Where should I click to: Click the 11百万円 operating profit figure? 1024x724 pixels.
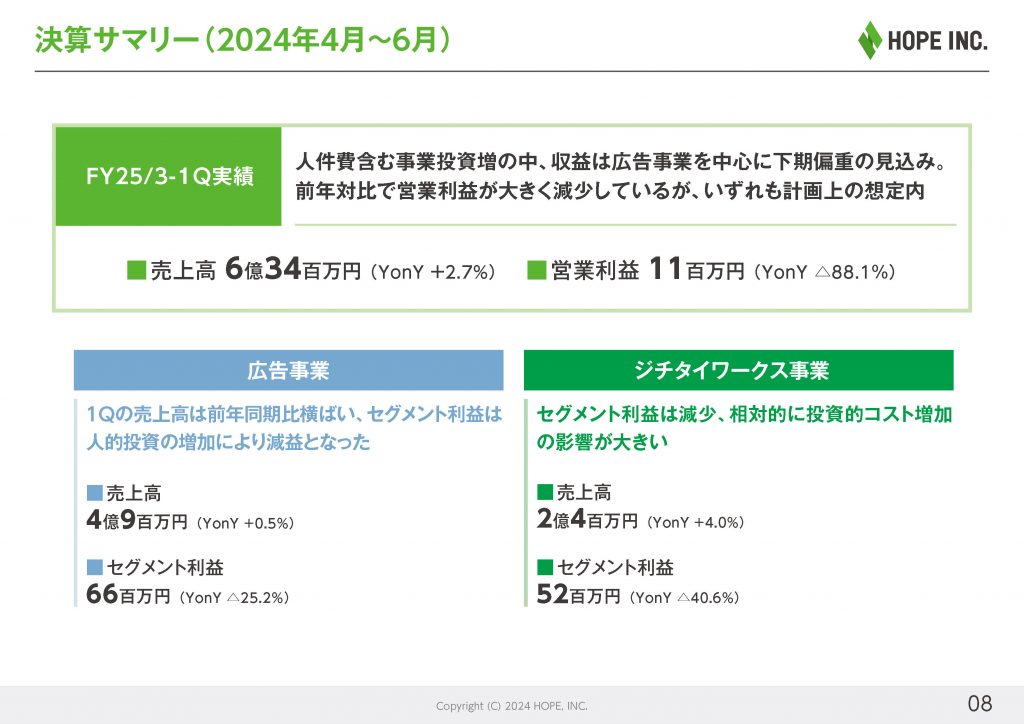click(697, 269)
